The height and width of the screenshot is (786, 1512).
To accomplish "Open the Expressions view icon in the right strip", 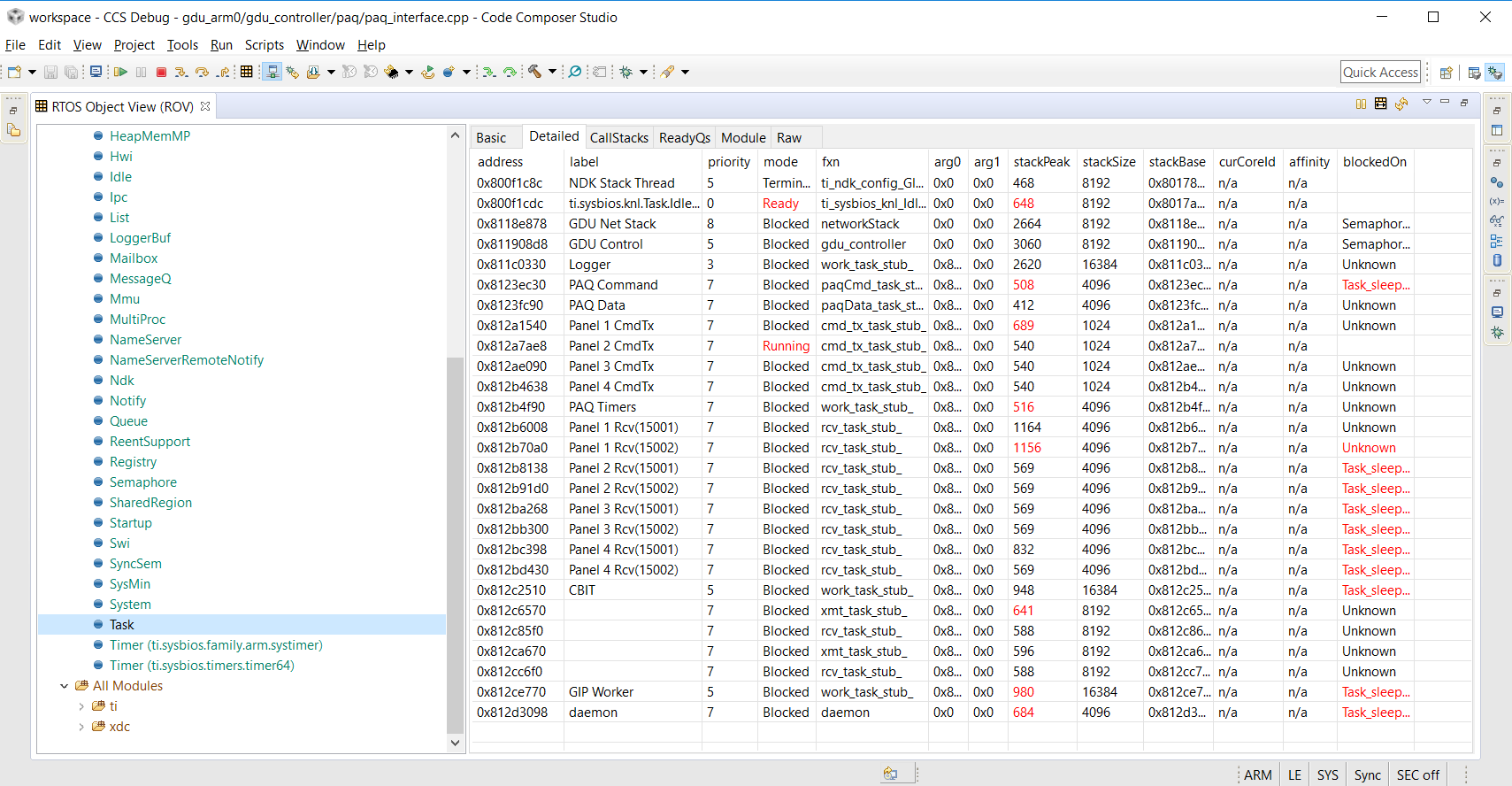I will pyautogui.click(x=1497, y=220).
